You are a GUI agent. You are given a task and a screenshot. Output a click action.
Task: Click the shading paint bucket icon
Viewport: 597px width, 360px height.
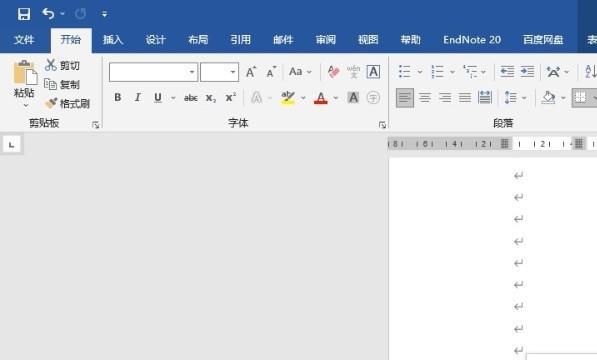pyautogui.click(x=548, y=98)
